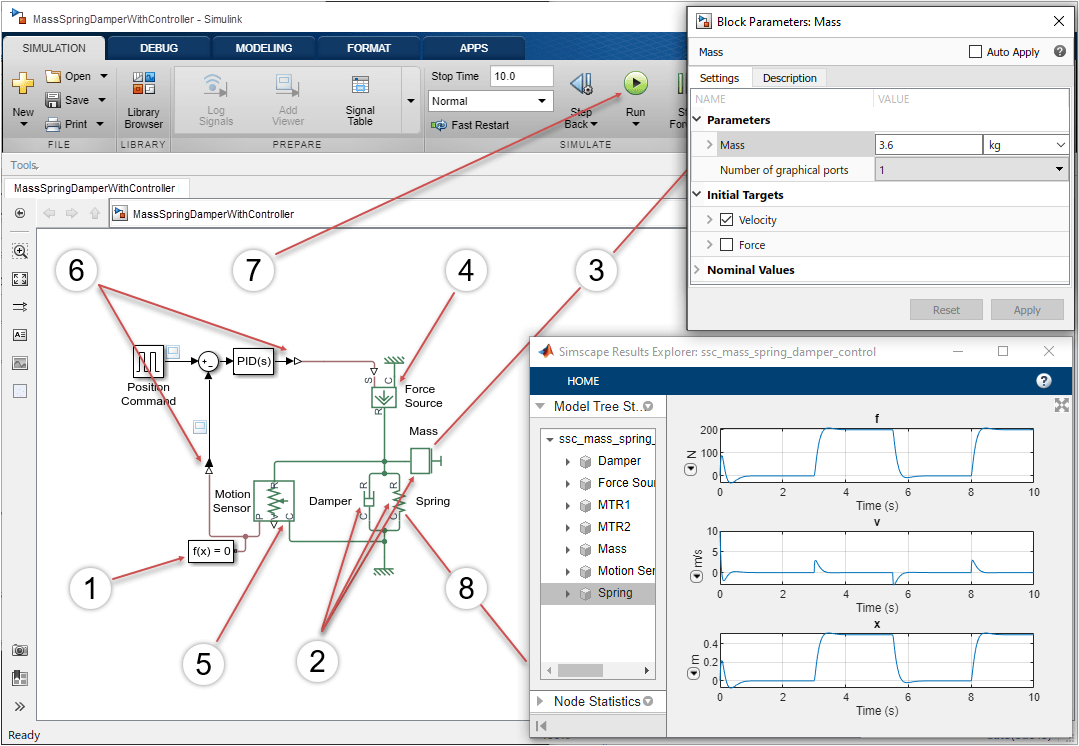Click the sum junction block
1079x746 pixels.
point(209,361)
